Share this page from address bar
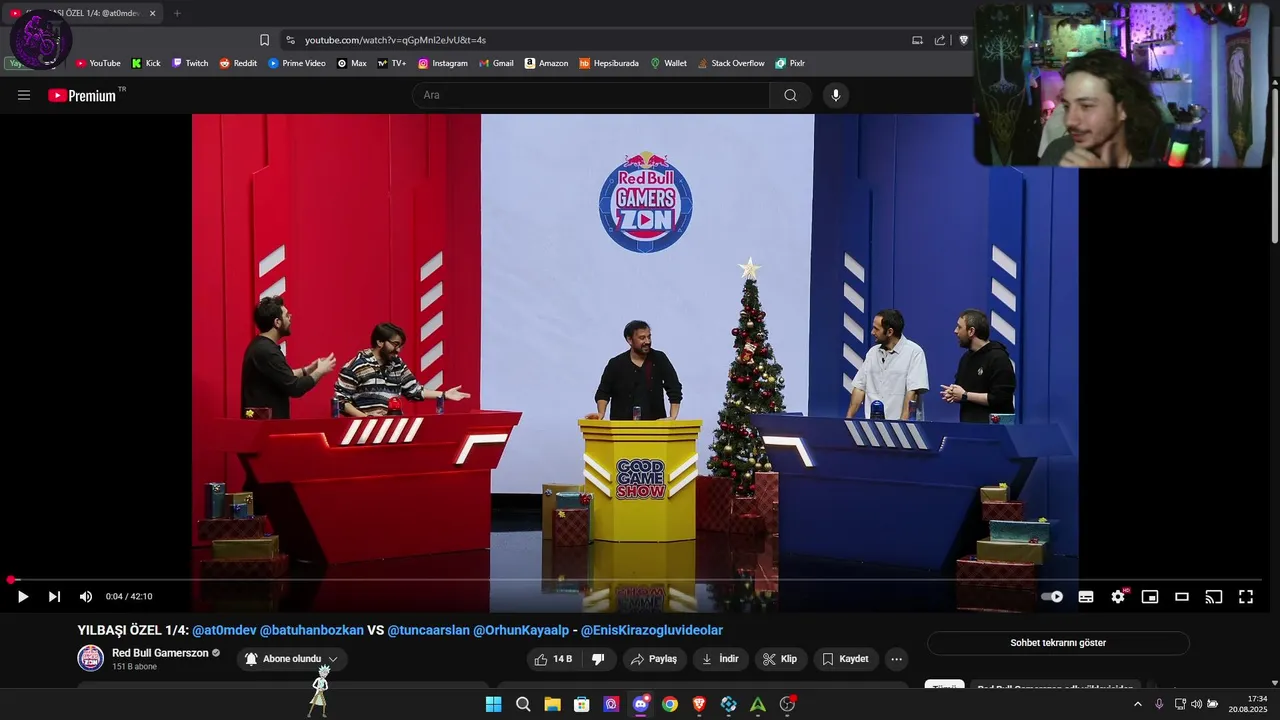This screenshot has height=720, width=1280. (940, 40)
